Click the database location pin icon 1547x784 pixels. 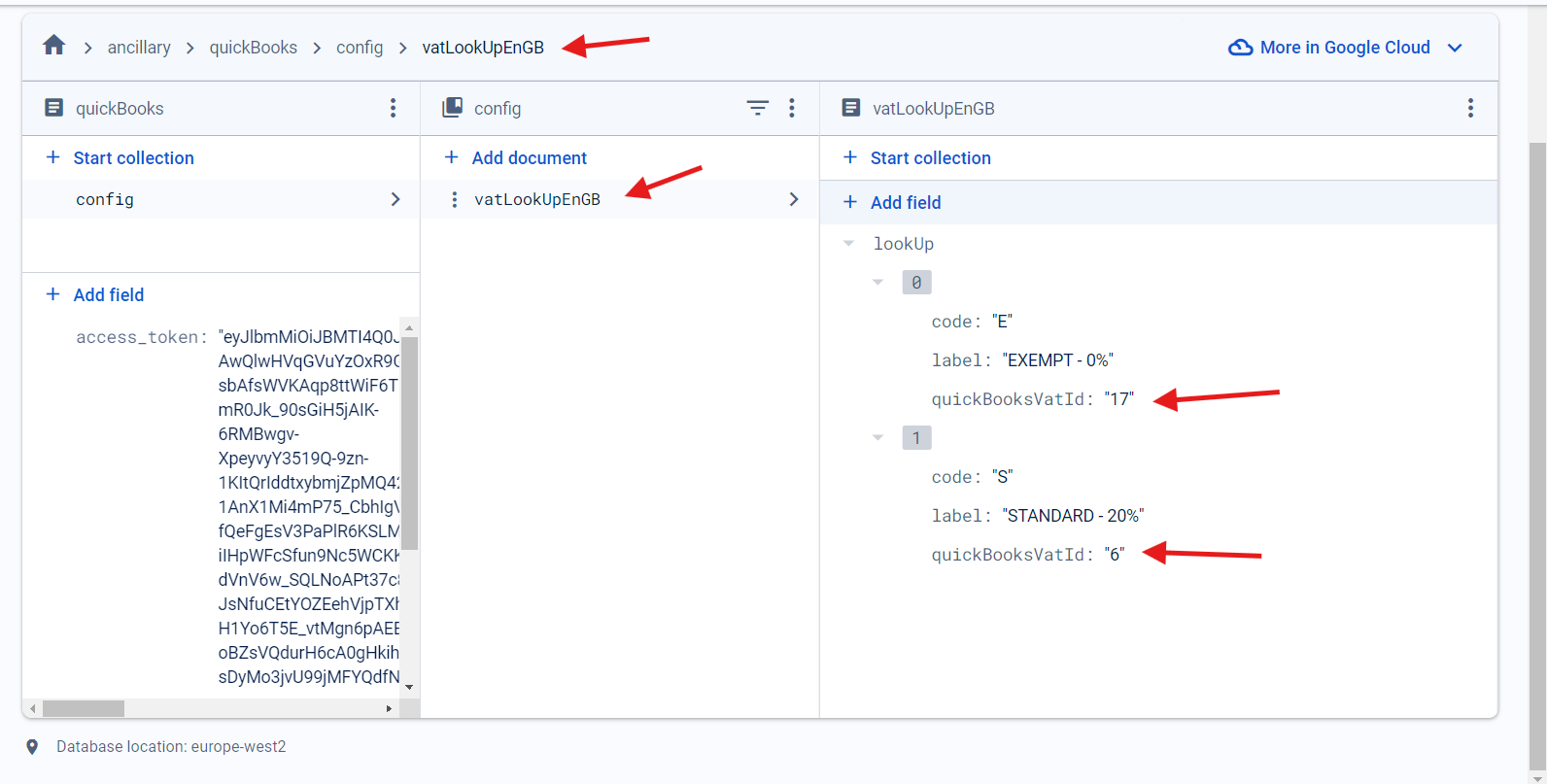click(x=32, y=747)
